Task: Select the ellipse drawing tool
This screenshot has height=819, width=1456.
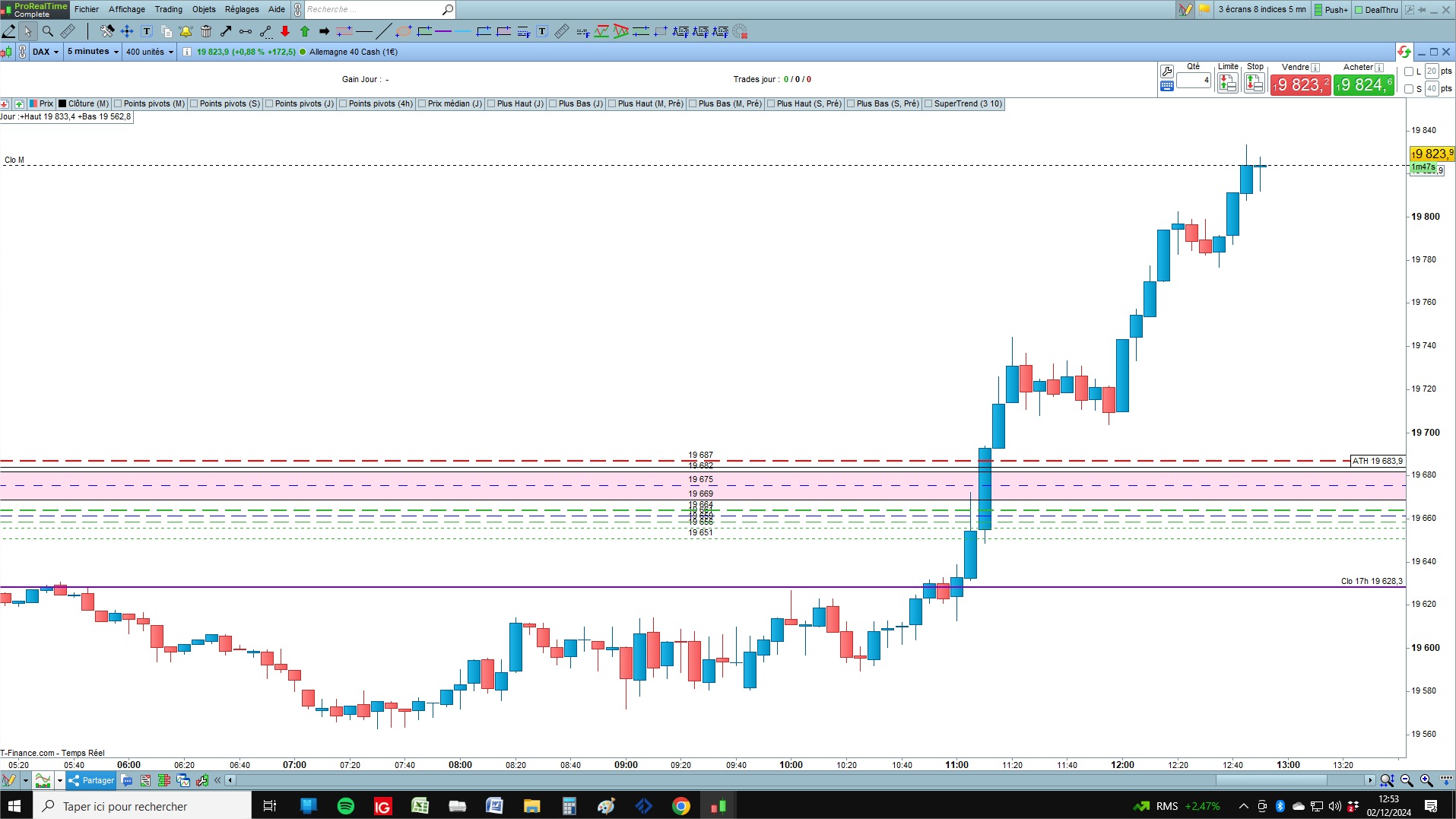Action: coord(404,31)
